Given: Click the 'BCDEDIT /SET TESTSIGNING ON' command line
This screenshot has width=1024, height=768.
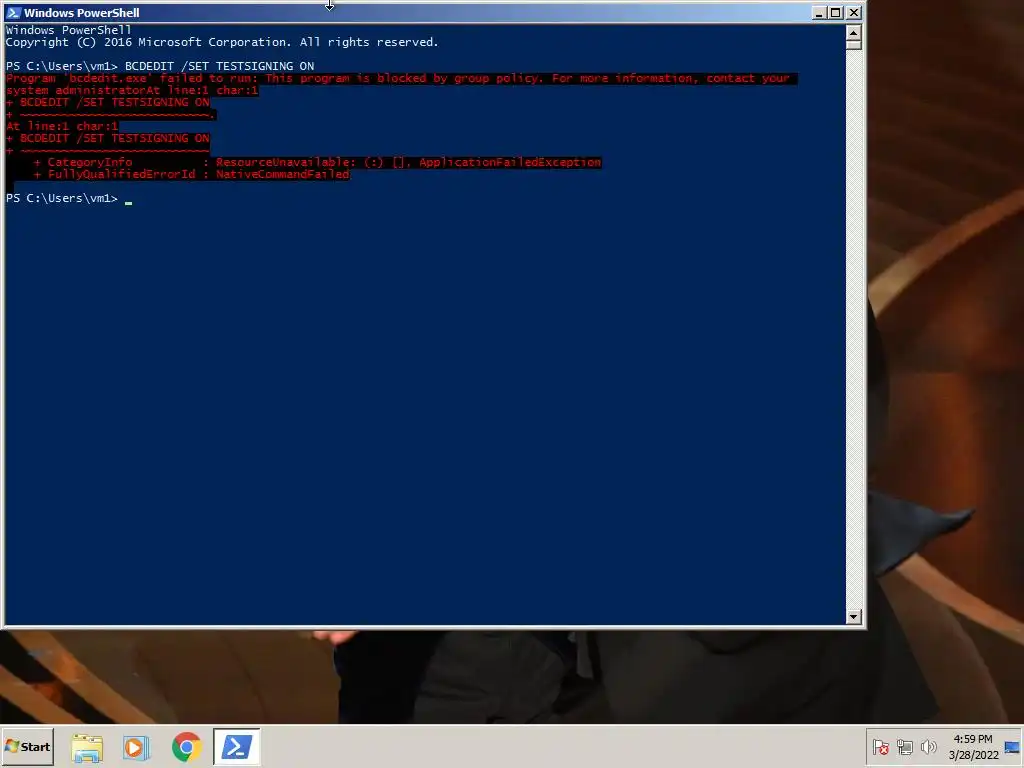Looking at the screenshot, I should (160, 66).
